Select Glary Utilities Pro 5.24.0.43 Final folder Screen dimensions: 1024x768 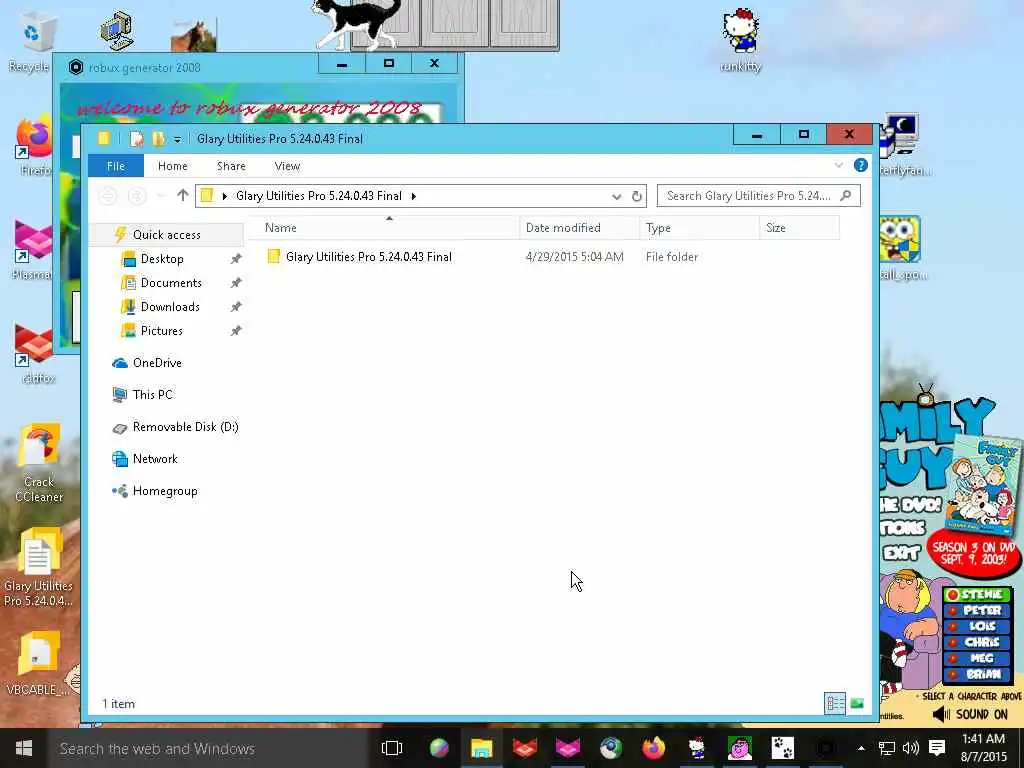click(x=368, y=257)
